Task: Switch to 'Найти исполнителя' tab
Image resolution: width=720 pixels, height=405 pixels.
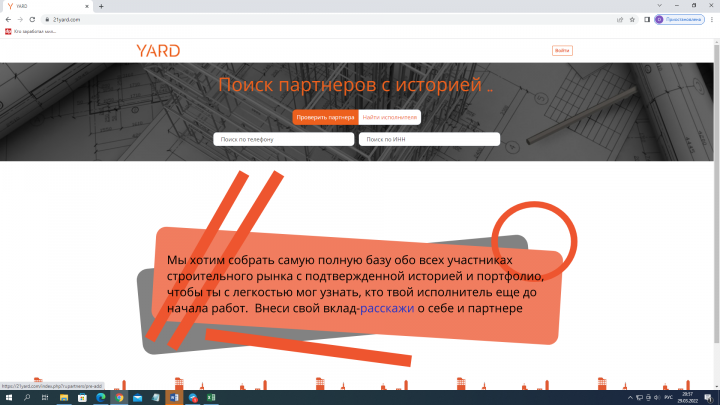Action: point(389,118)
